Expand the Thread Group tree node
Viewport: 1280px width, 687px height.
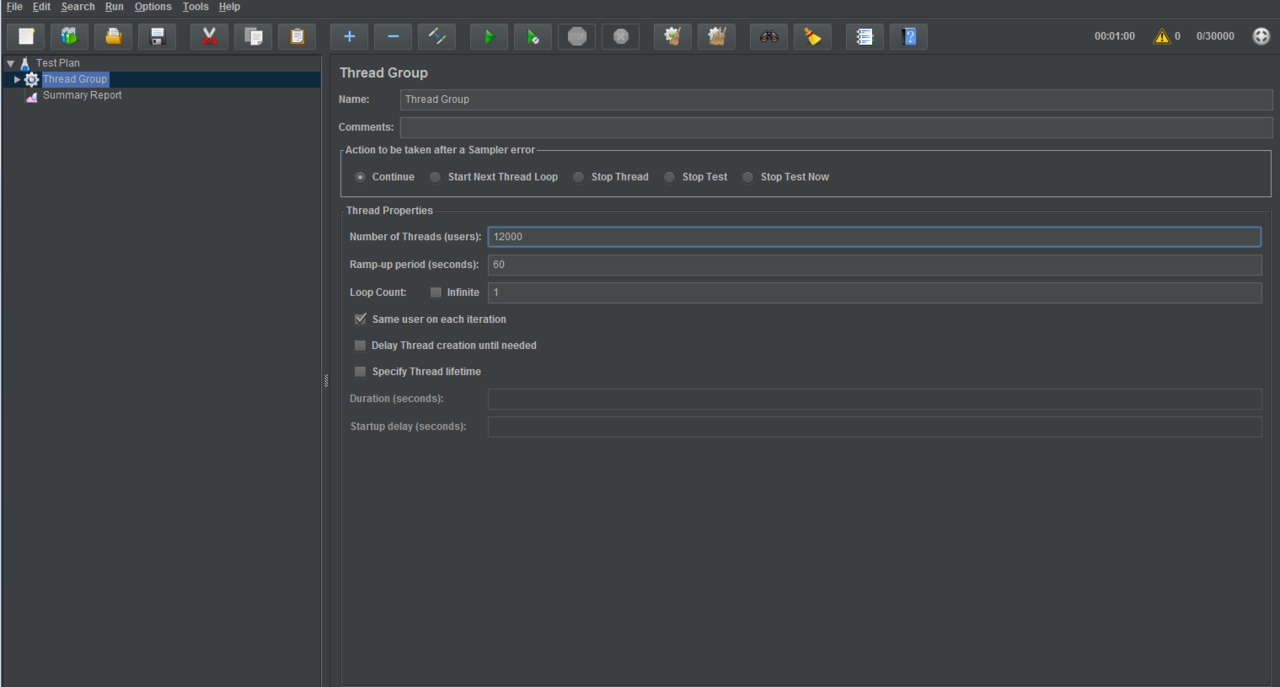click(x=17, y=80)
